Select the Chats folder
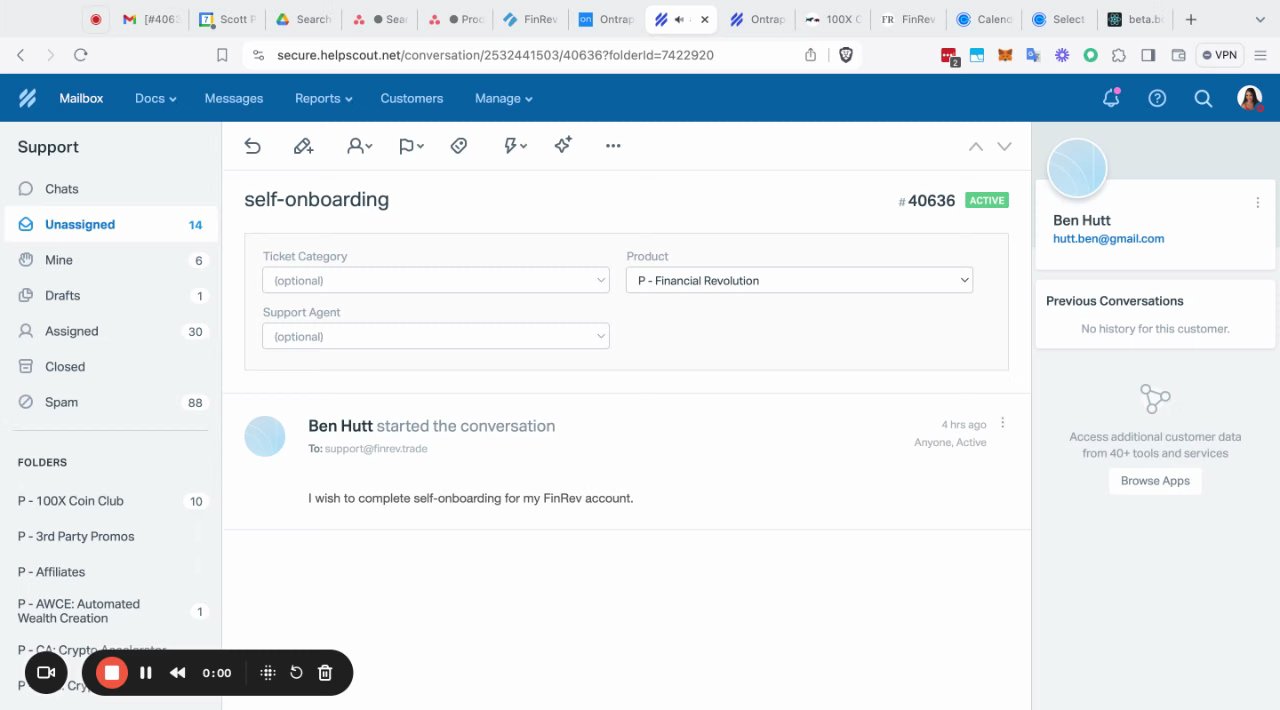The image size is (1280, 710). tap(110, 189)
